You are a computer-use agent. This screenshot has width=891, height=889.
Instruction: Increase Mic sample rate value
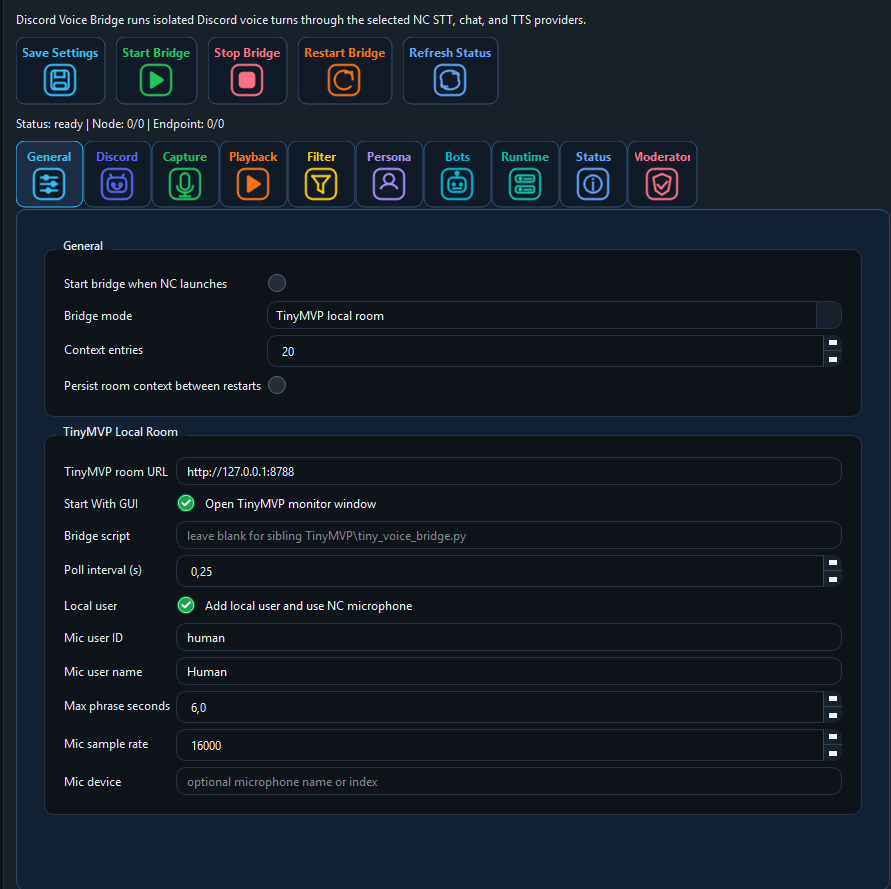click(832, 737)
